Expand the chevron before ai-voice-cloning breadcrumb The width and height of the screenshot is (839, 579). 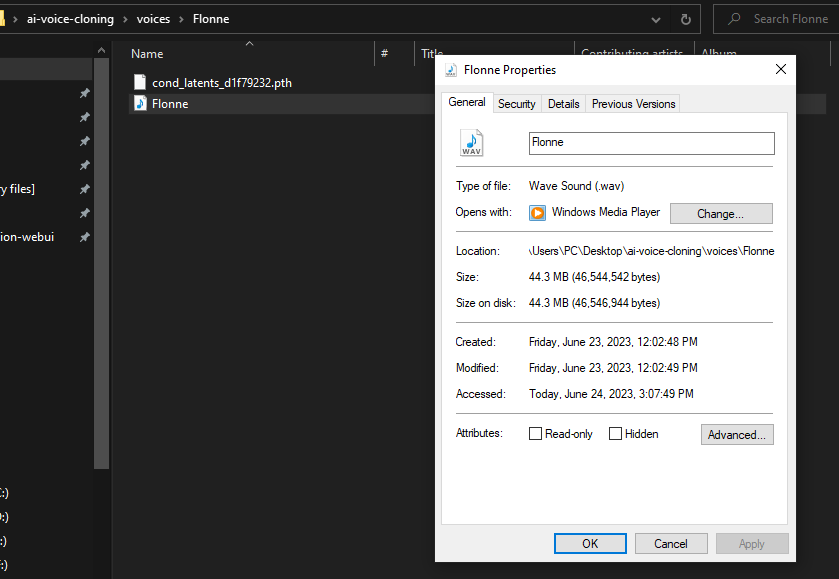(x=16, y=19)
